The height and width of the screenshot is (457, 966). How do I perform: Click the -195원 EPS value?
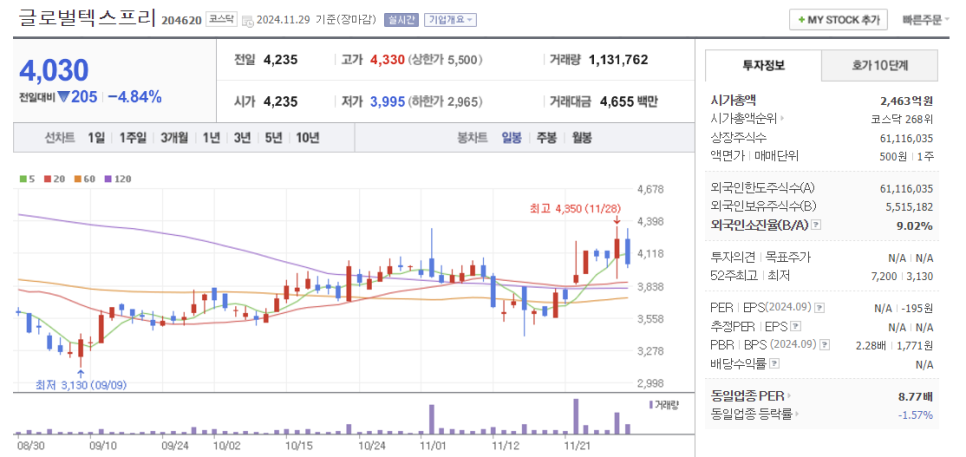(917, 307)
